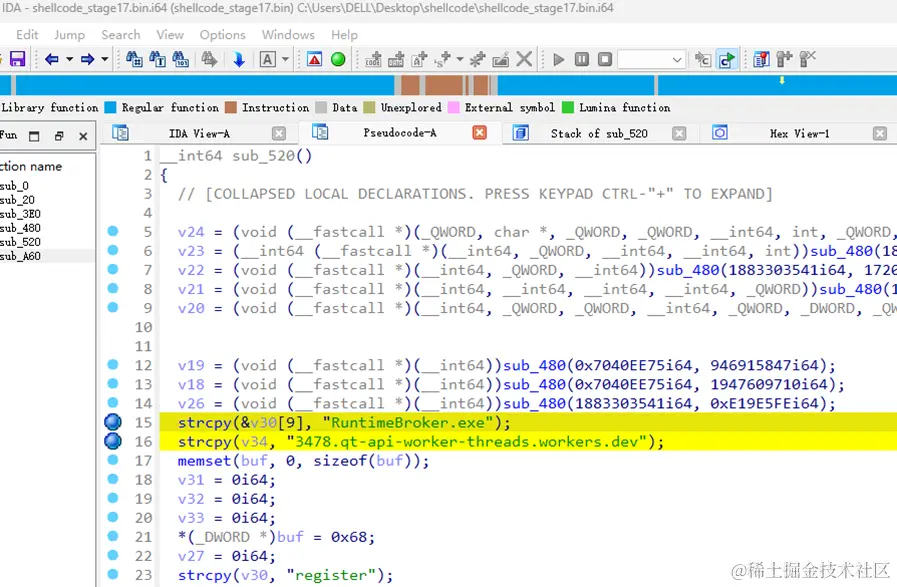Click the greyed C toolbar icon

click(703, 59)
